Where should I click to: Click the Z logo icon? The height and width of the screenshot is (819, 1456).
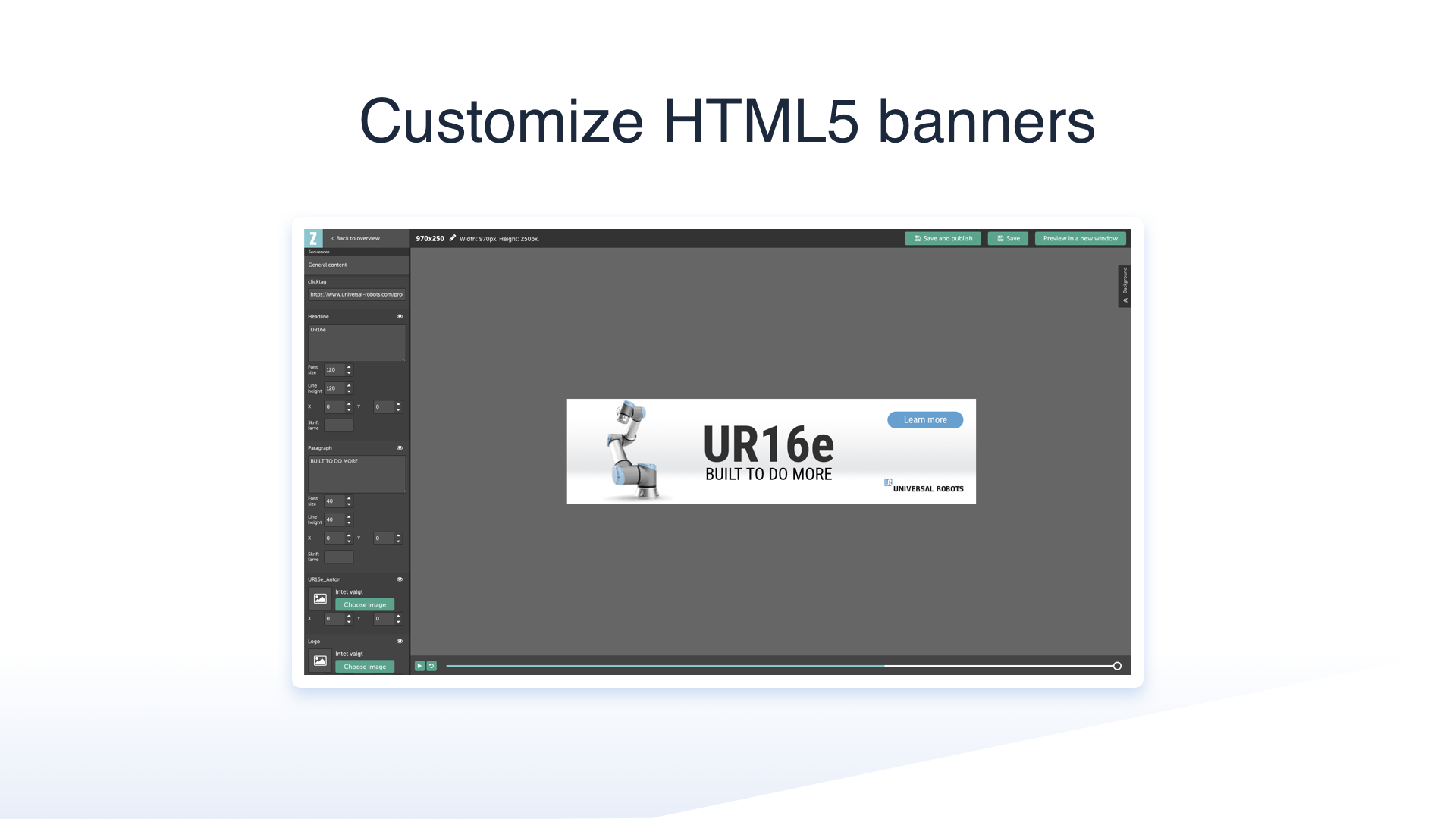[x=313, y=238]
